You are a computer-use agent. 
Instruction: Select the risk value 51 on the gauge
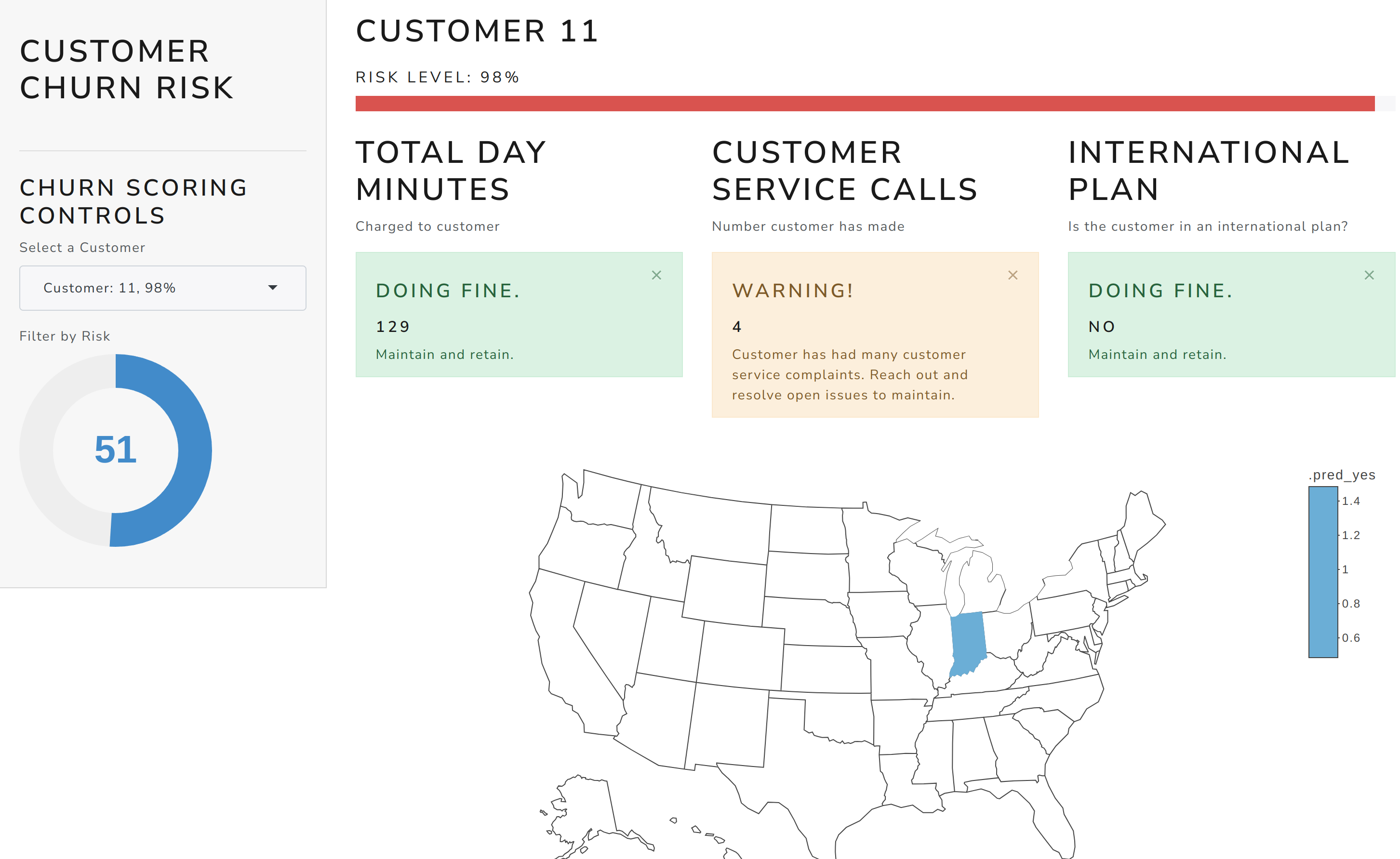coord(116,450)
